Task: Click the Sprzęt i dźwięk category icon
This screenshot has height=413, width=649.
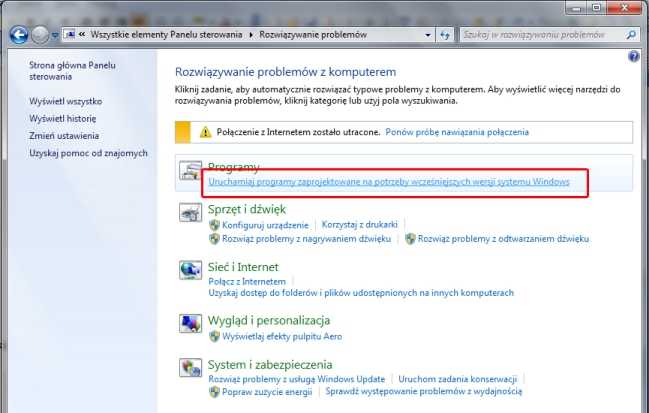Action: pos(189,214)
